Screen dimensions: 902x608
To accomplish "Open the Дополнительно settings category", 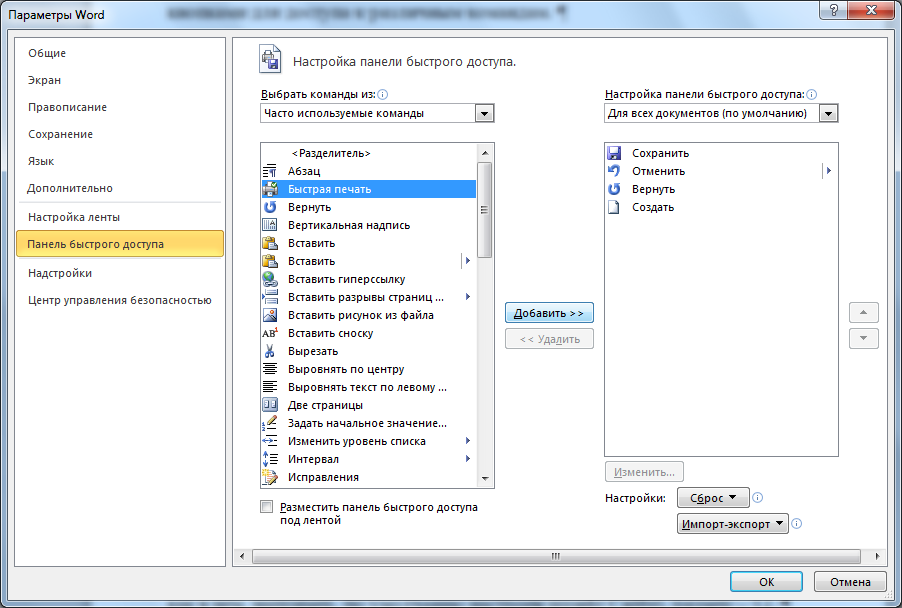I will click(70, 188).
